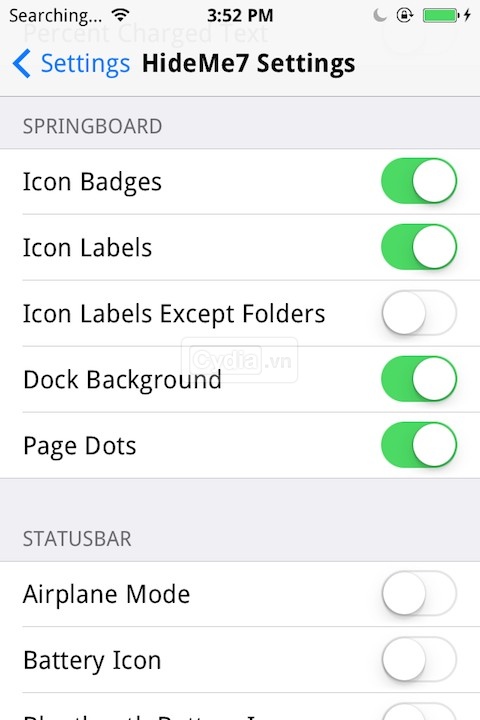Turn off the Icon Labels switch
The height and width of the screenshot is (720, 480).
pyautogui.click(x=419, y=247)
